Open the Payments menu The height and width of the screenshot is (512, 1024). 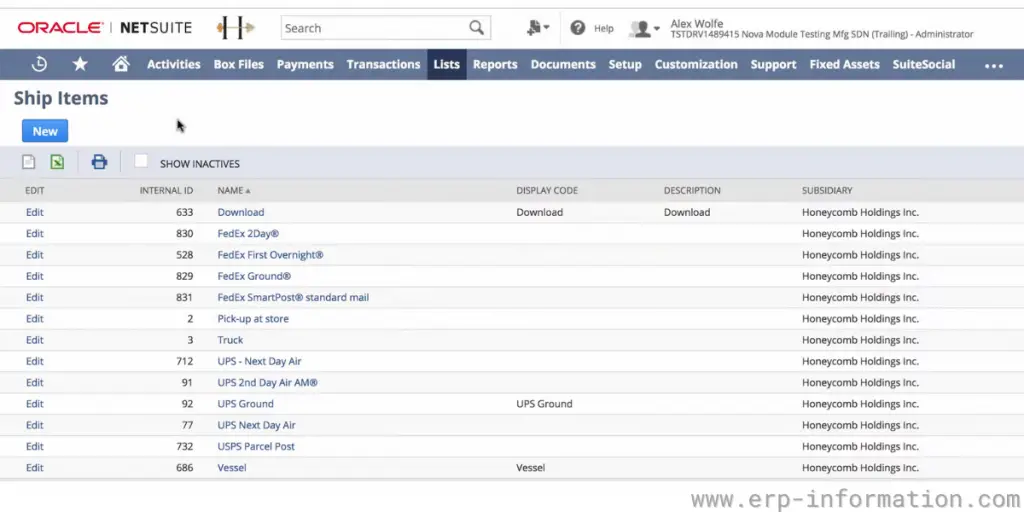[305, 65]
